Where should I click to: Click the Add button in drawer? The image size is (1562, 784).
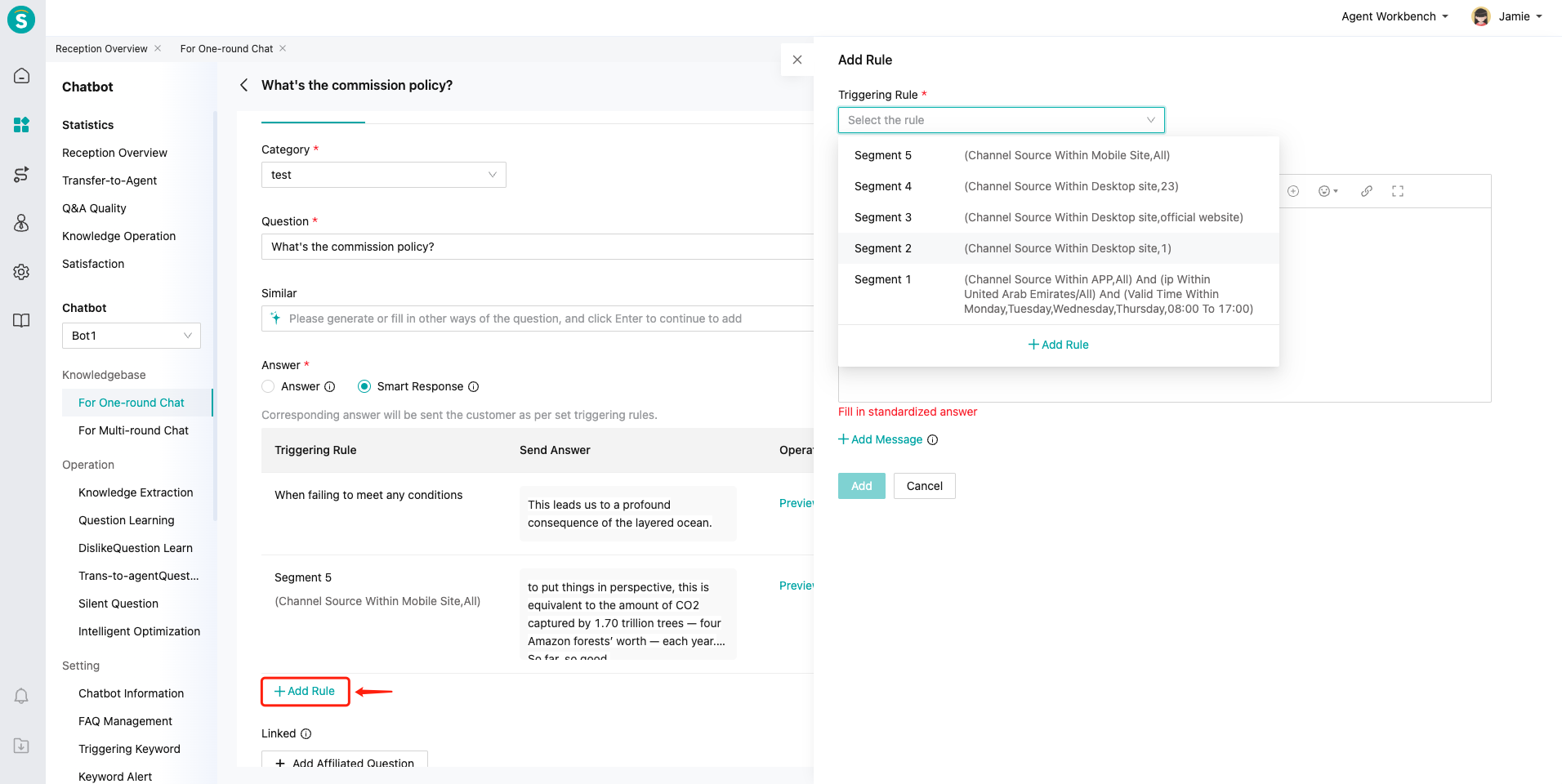(x=862, y=486)
